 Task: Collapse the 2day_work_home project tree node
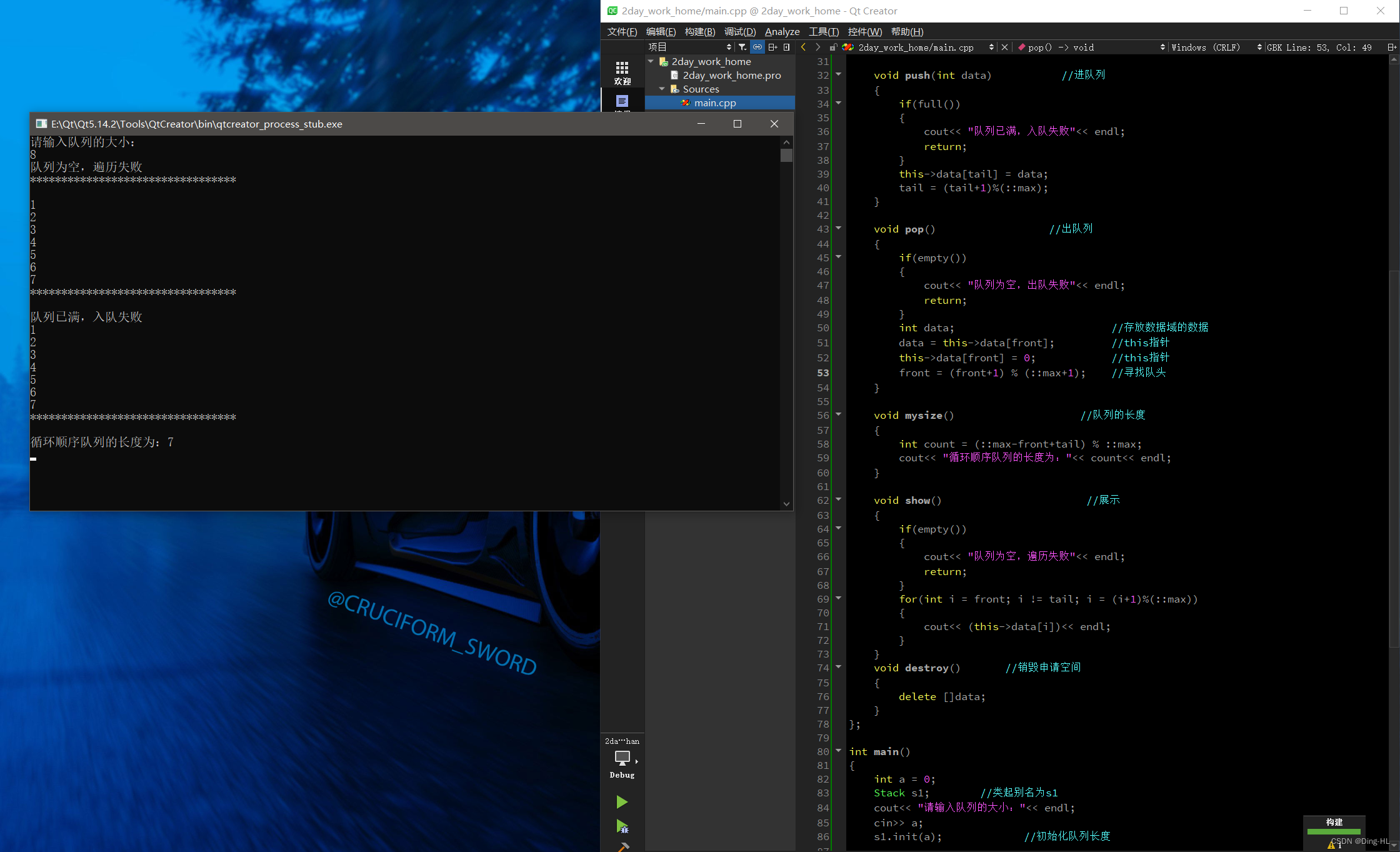tap(651, 61)
